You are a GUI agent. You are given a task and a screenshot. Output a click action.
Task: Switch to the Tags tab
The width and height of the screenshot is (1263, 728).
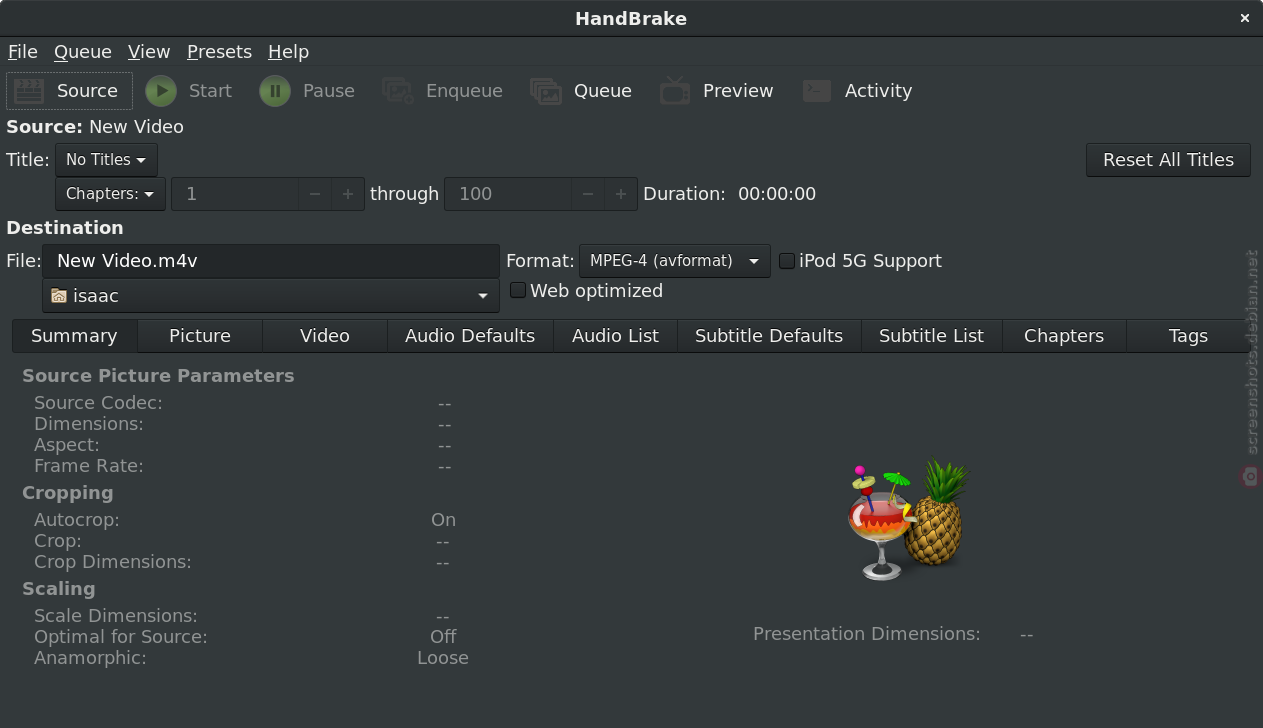(x=1188, y=336)
